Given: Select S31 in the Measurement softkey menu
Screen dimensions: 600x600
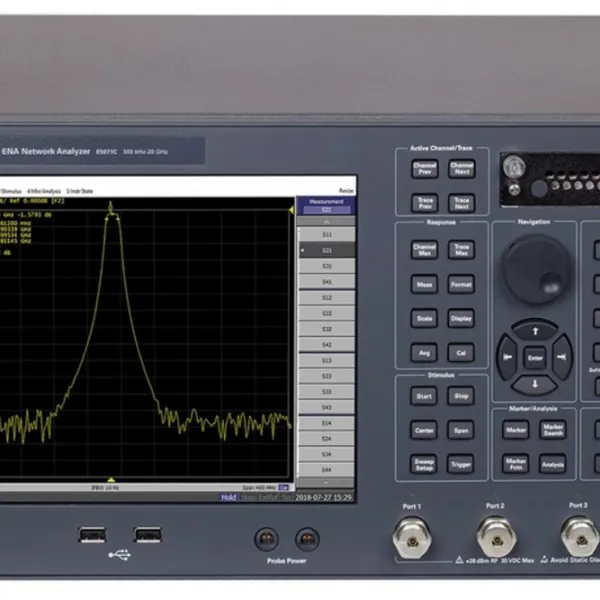Looking at the screenshot, I should (326, 266).
